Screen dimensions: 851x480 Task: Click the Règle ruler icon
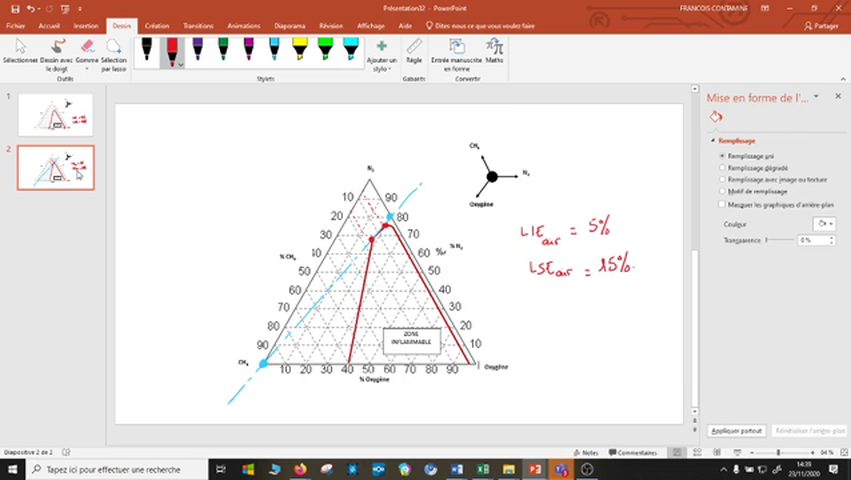tap(414, 48)
